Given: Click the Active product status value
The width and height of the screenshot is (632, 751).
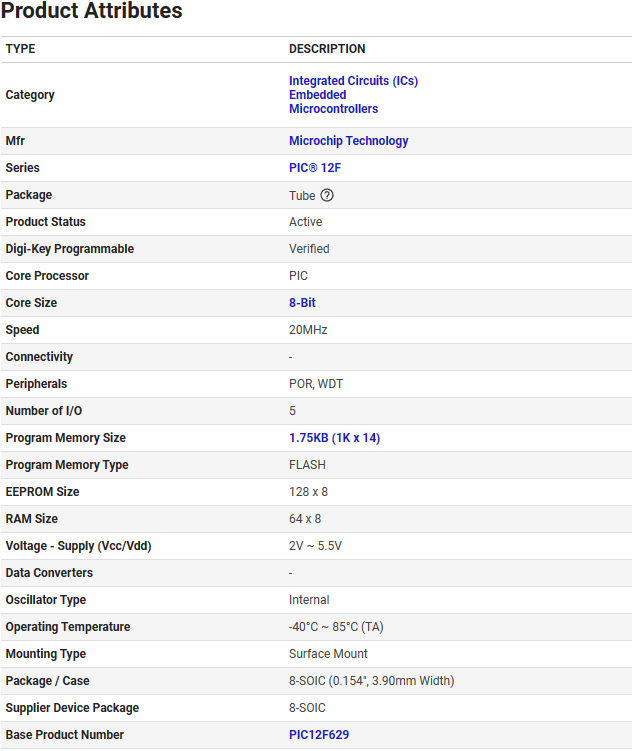Looking at the screenshot, I should pyautogui.click(x=305, y=222).
